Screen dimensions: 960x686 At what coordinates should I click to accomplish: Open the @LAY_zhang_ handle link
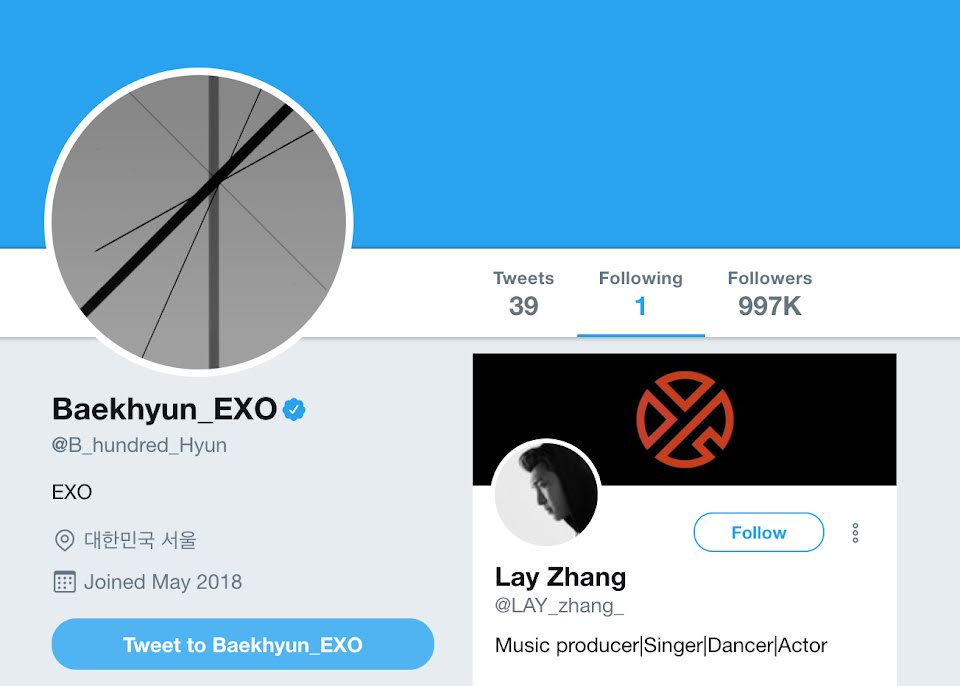coord(559,606)
